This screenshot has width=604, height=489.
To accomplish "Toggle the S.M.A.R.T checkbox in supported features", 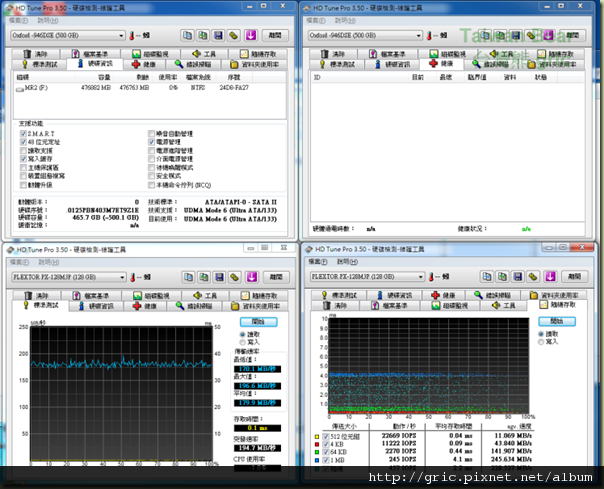I will tap(23, 132).
